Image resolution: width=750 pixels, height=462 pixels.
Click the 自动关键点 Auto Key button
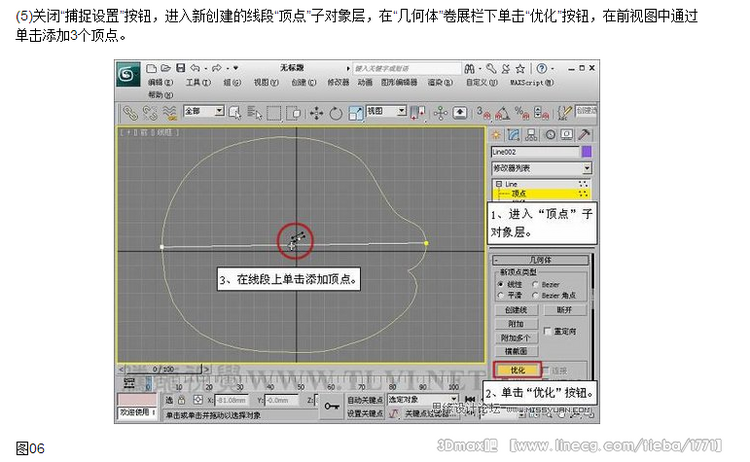click(x=365, y=399)
